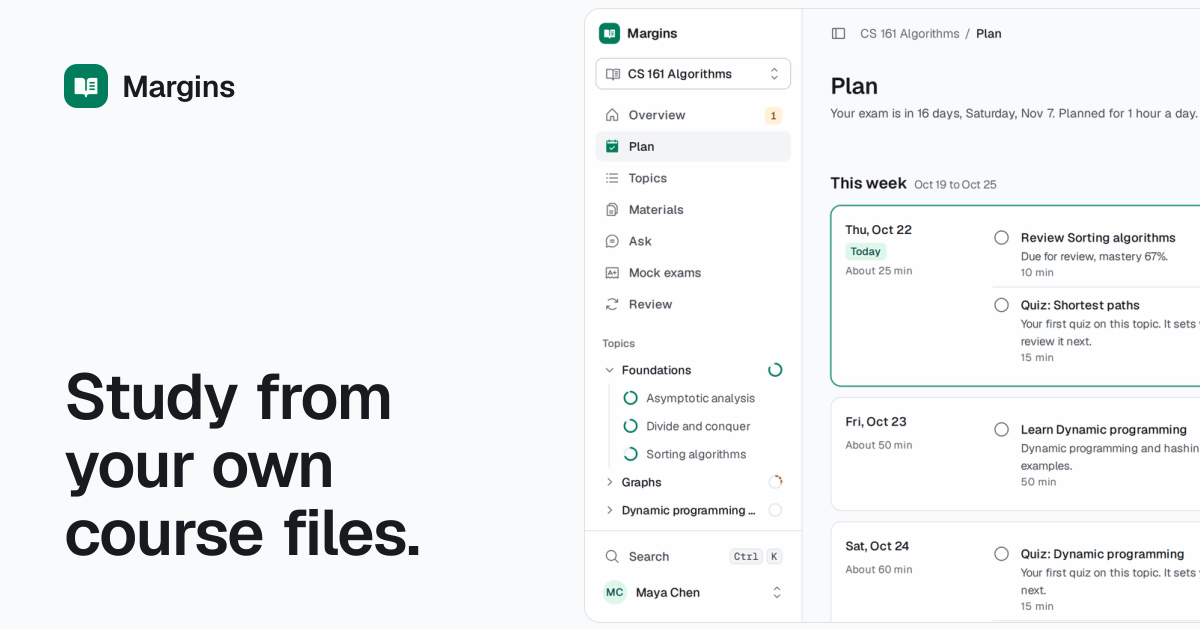Click the Oct 19 to Oct 25 range text
Viewport: 1200px width, 630px height.
pos(955,184)
